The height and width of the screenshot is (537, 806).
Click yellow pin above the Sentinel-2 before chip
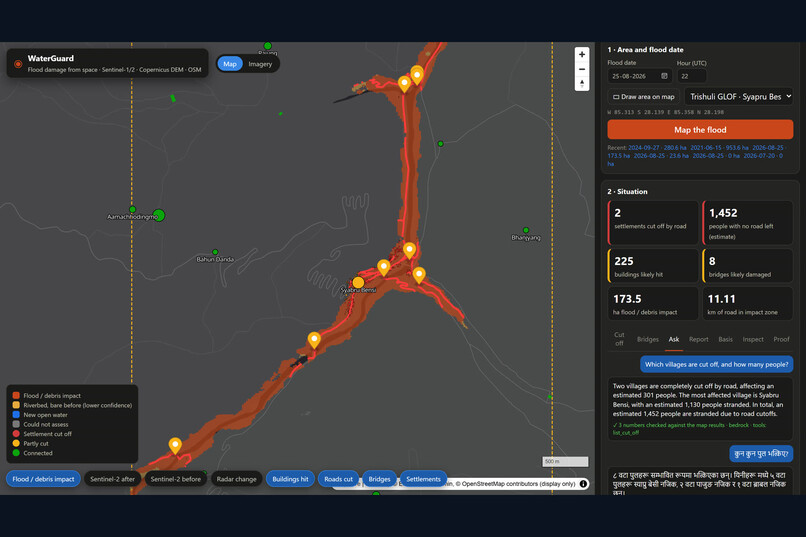[x=175, y=445]
